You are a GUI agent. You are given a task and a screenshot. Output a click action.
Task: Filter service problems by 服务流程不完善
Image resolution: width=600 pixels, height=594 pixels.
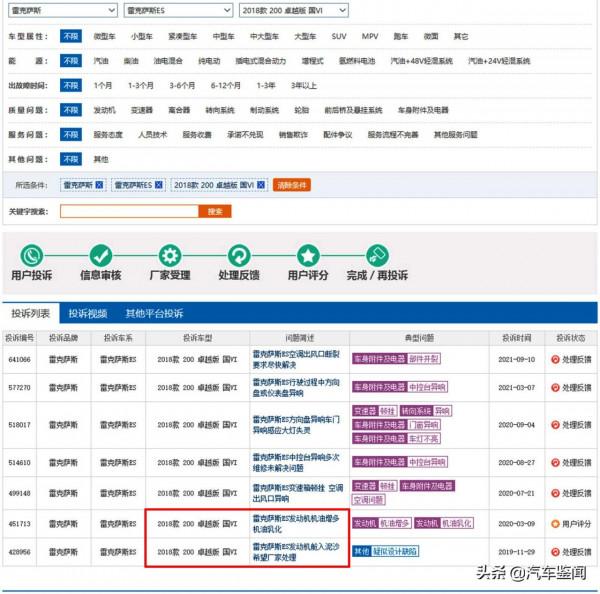click(x=393, y=135)
